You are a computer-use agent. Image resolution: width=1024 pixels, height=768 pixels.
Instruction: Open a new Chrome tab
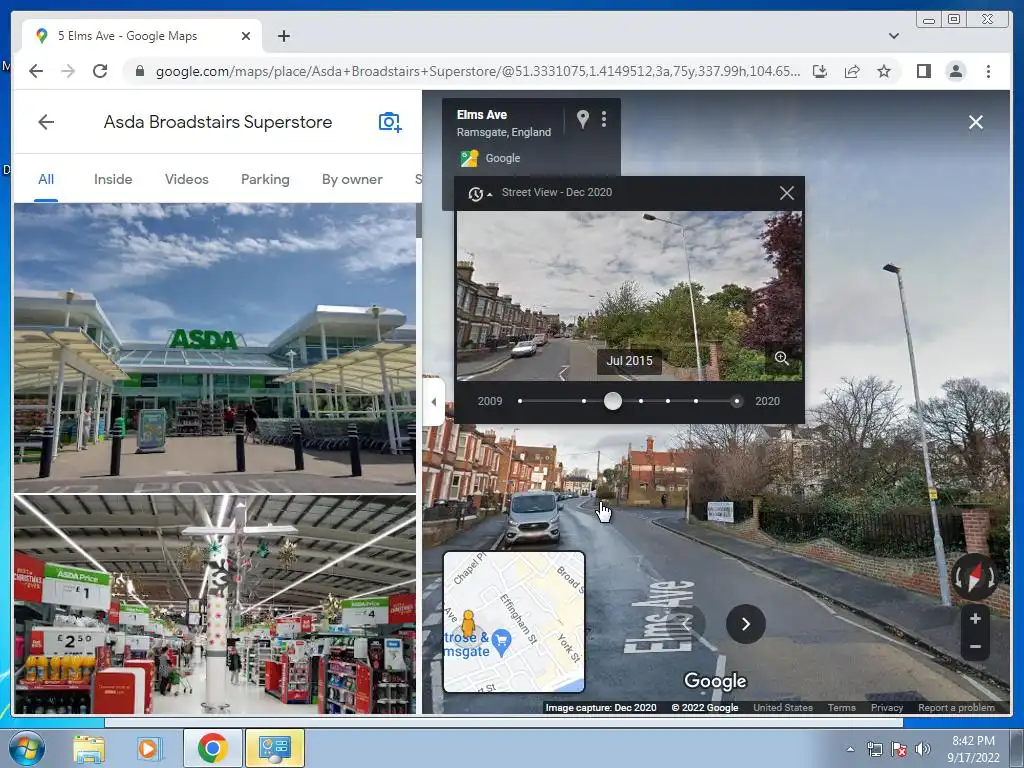pyautogui.click(x=283, y=37)
